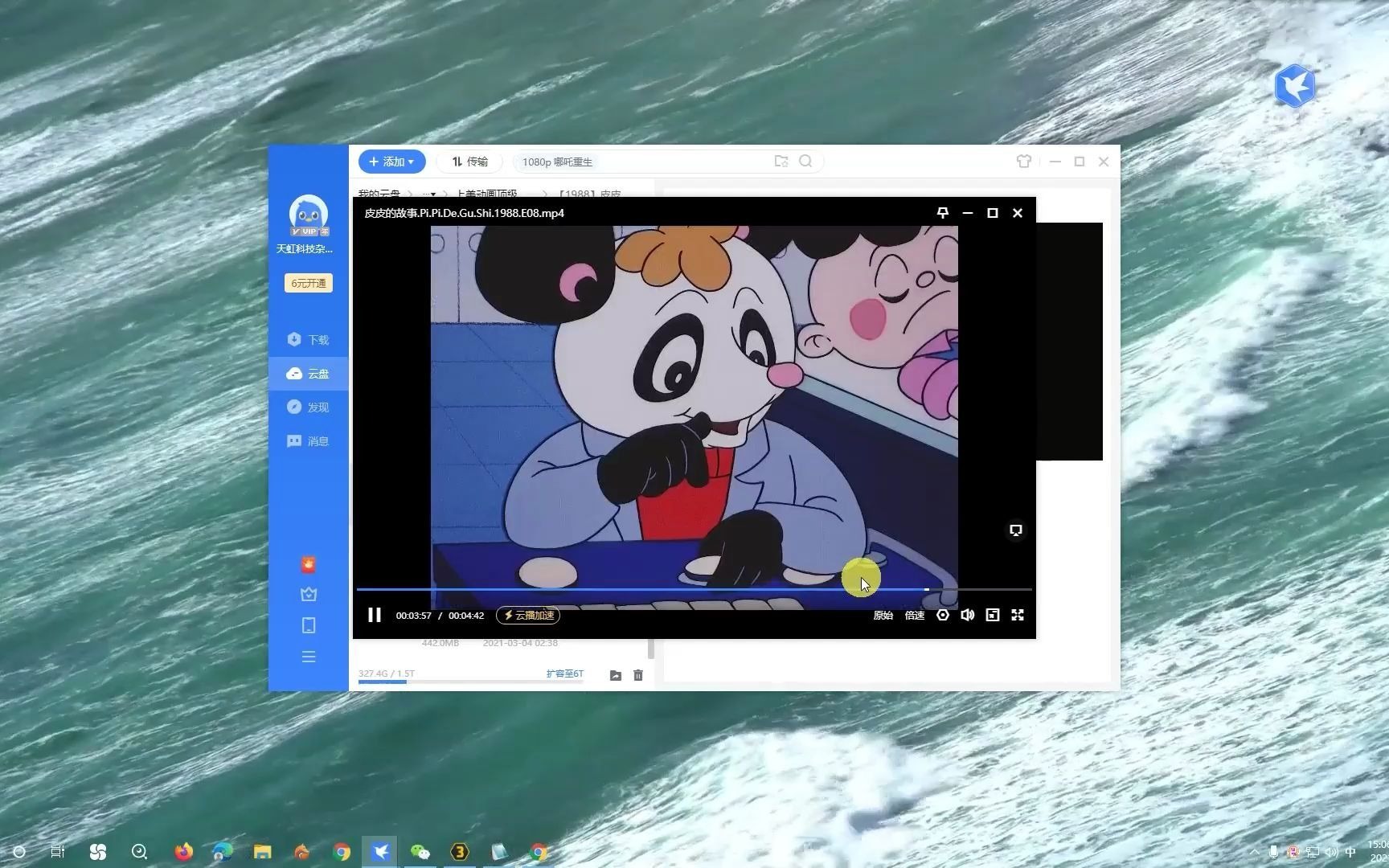Click the user avatar in Xunlei sidebar
Screen dimensions: 1389x868
coord(309,215)
